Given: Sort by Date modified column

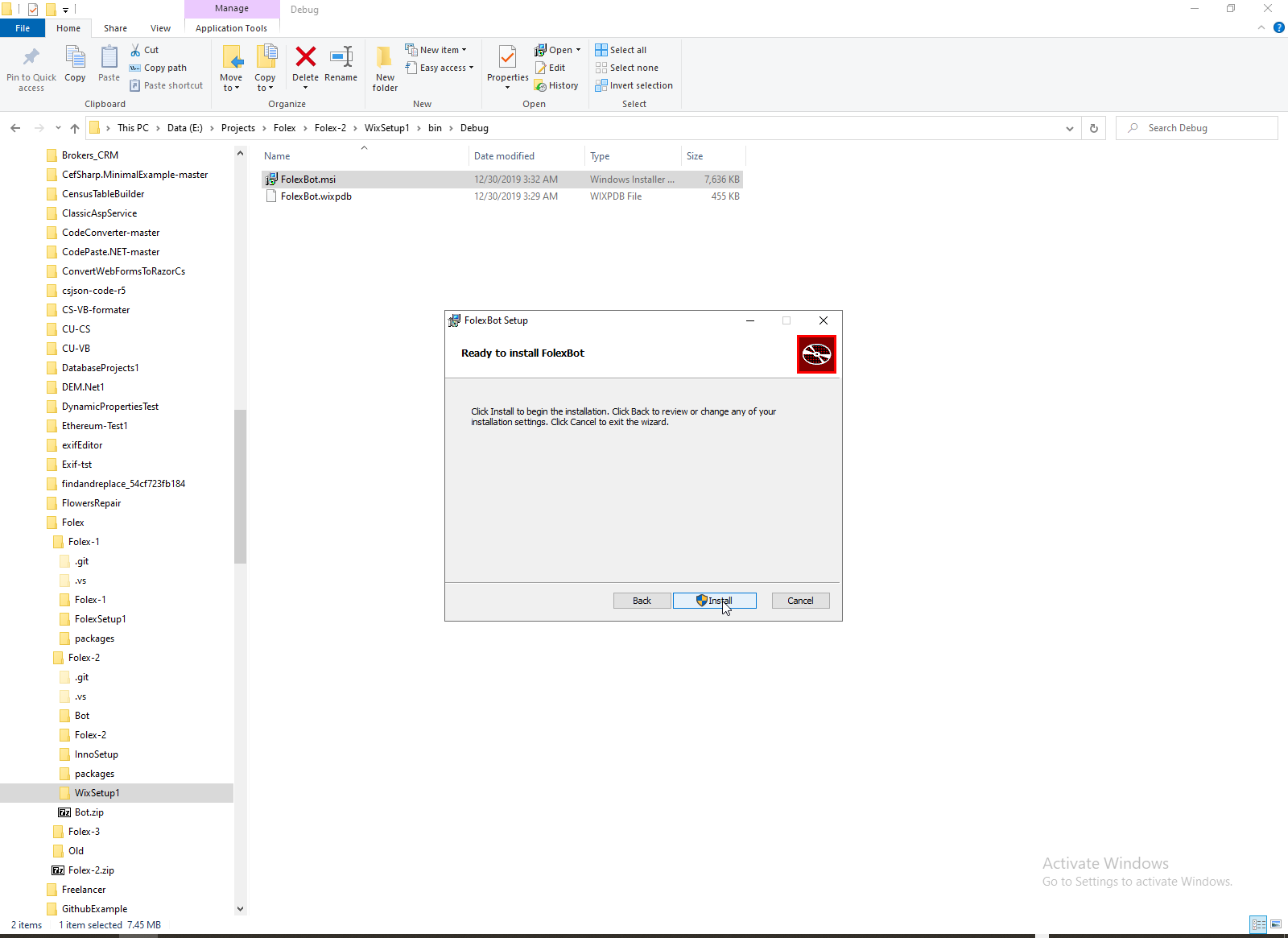Looking at the screenshot, I should tap(526, 156).
